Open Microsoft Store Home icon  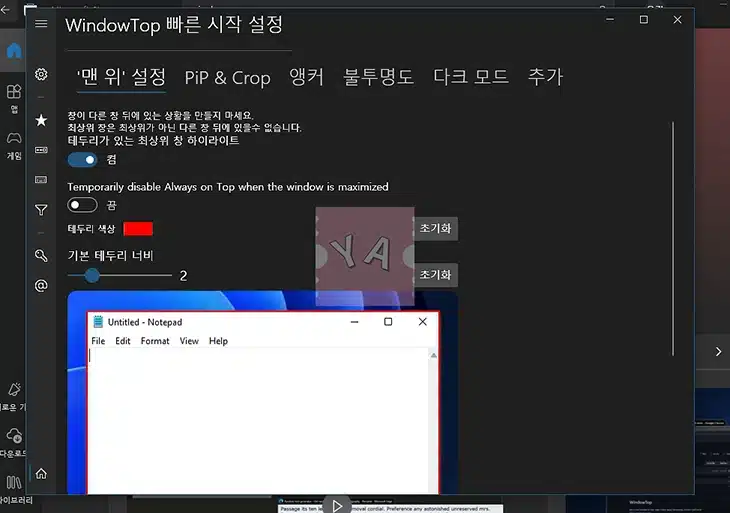click(x=14, y=50)
